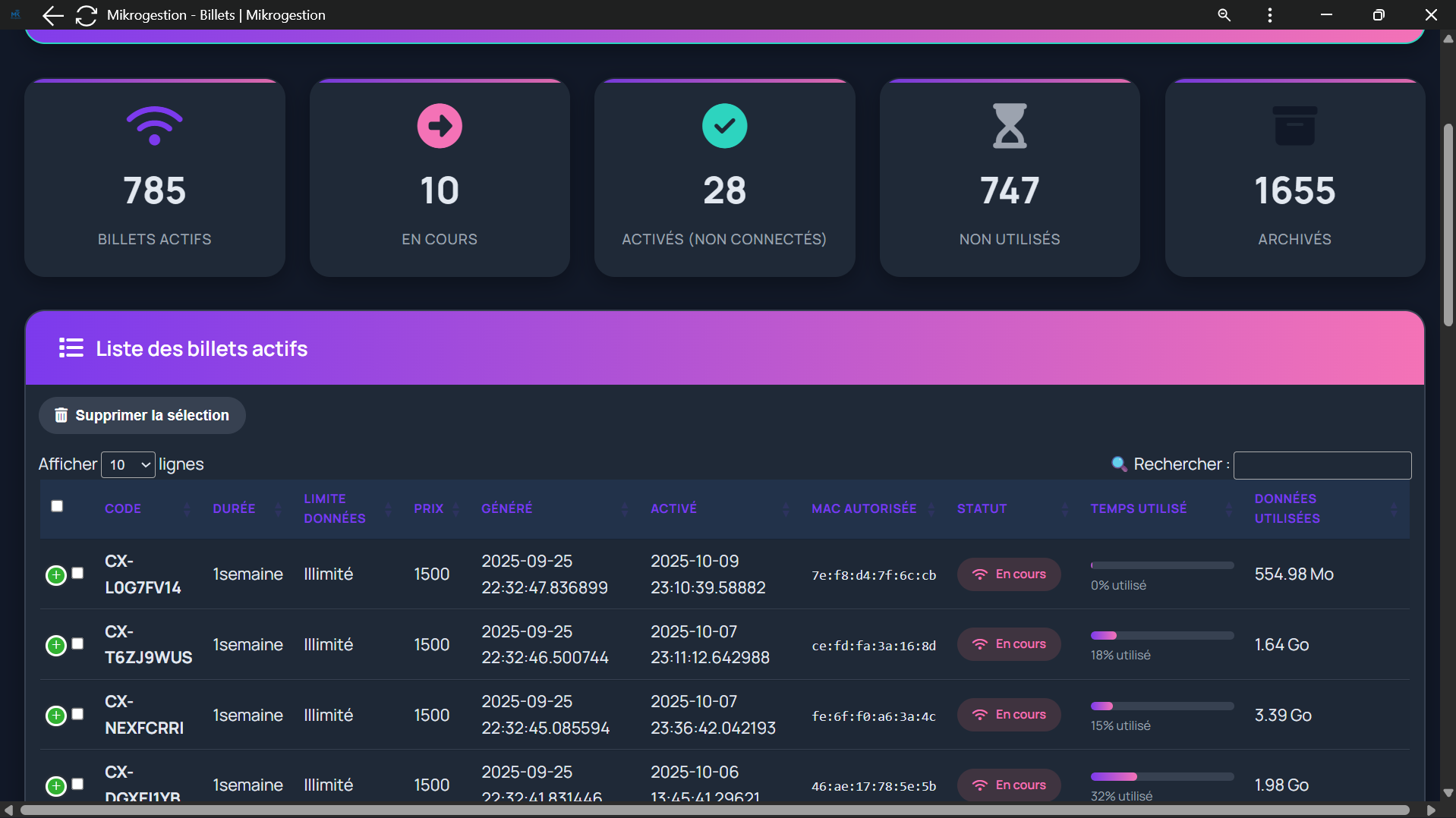Click inside the Rechercher input field
The image size is (1456, 818).
tap(1322, 464)
